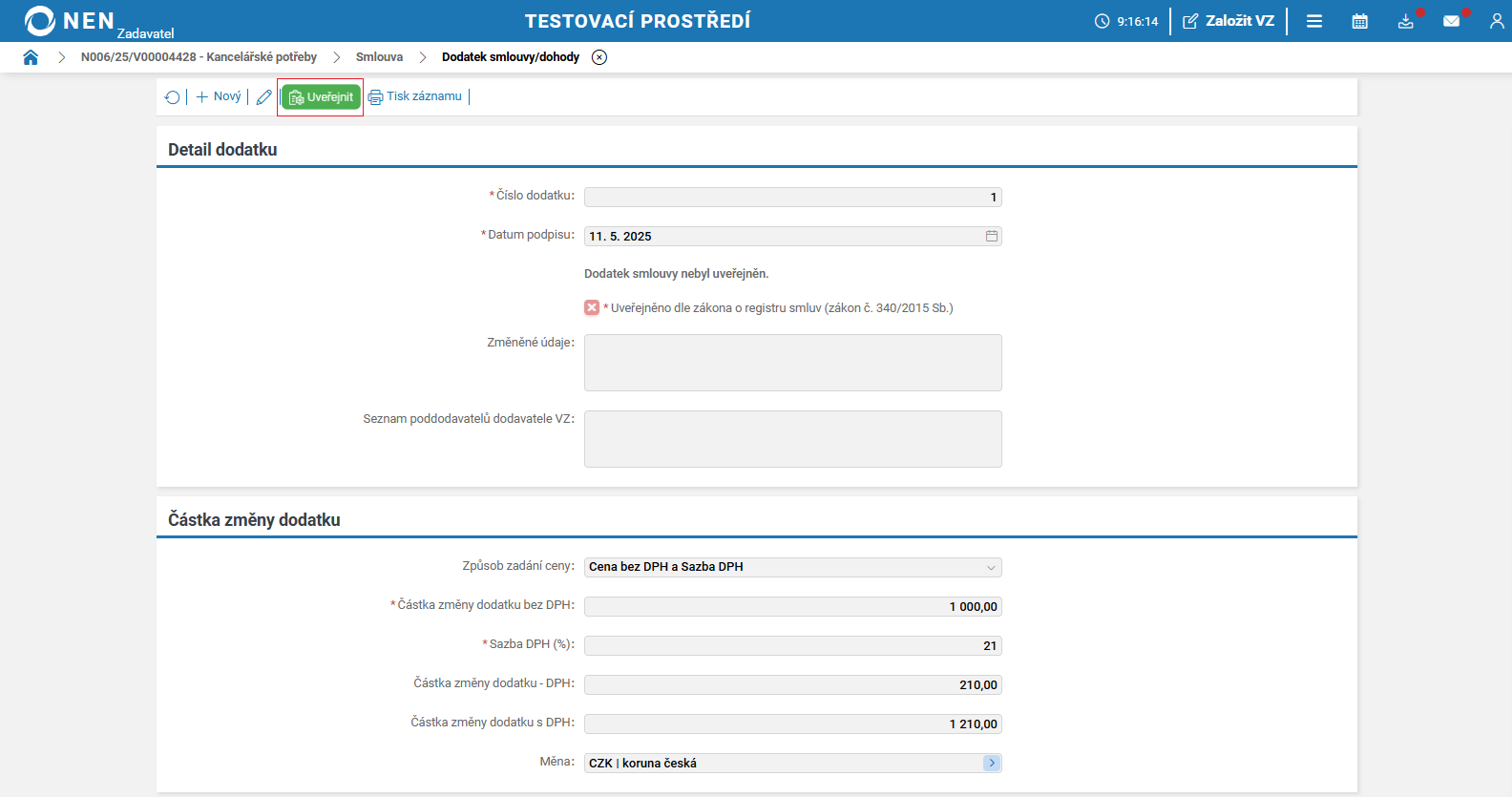Open the user profile icon
This screenshot has height=797, width=1512.
(x=1497, y=21)
